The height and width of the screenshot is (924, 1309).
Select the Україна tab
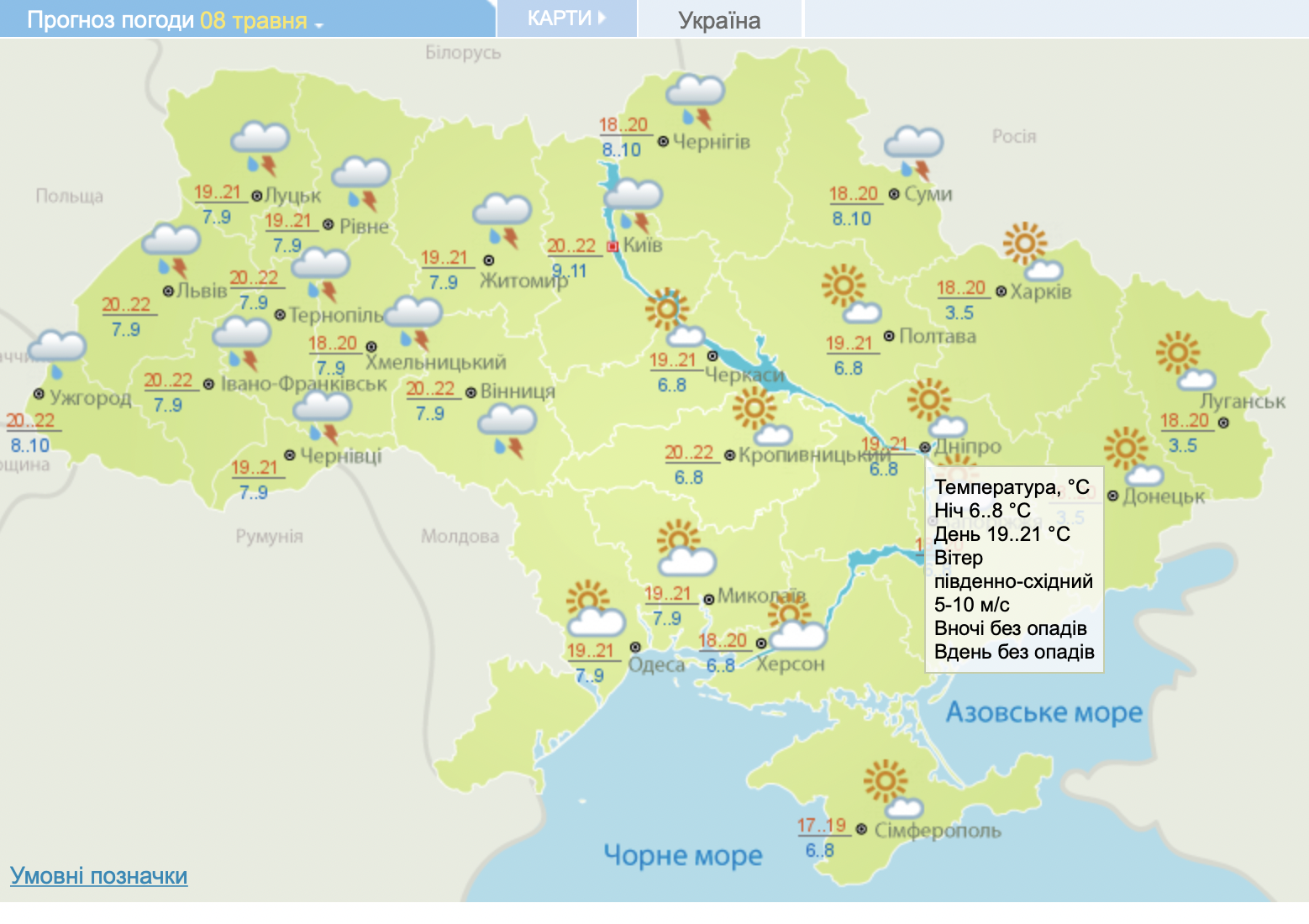(719, 20)
